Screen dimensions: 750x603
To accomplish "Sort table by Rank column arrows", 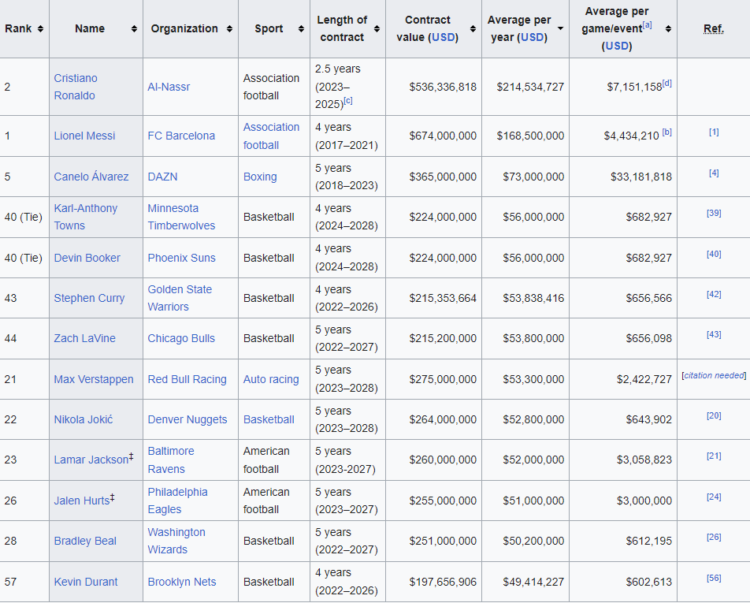I will pos(41,29).
